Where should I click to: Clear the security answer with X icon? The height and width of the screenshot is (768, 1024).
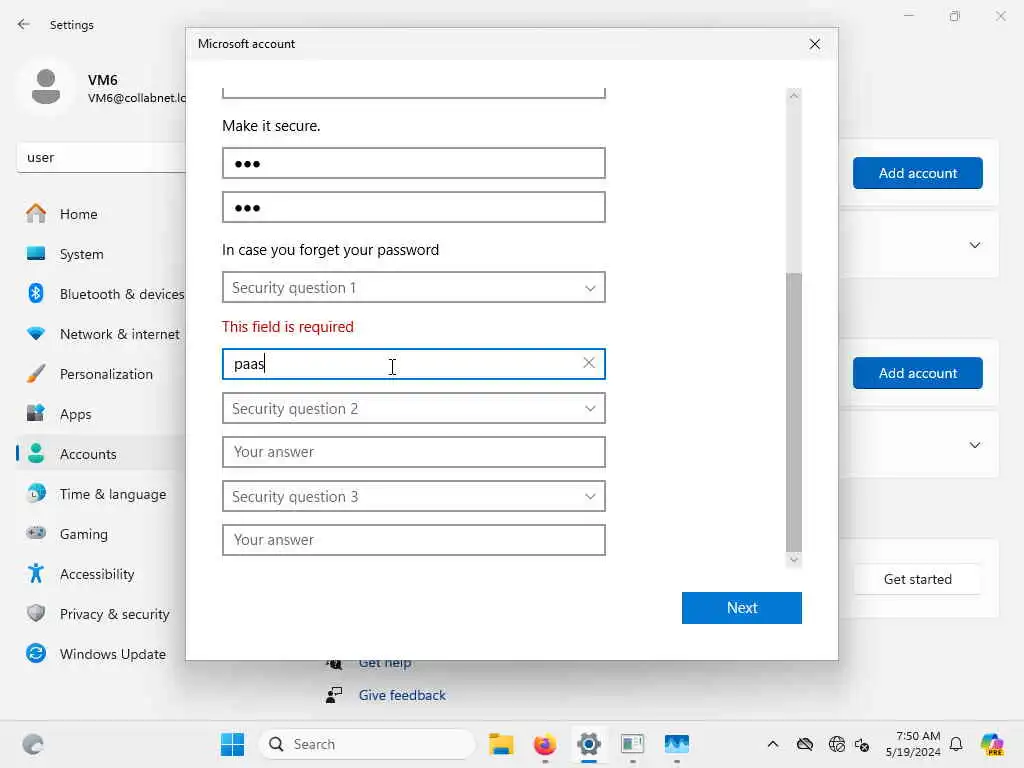588,363
